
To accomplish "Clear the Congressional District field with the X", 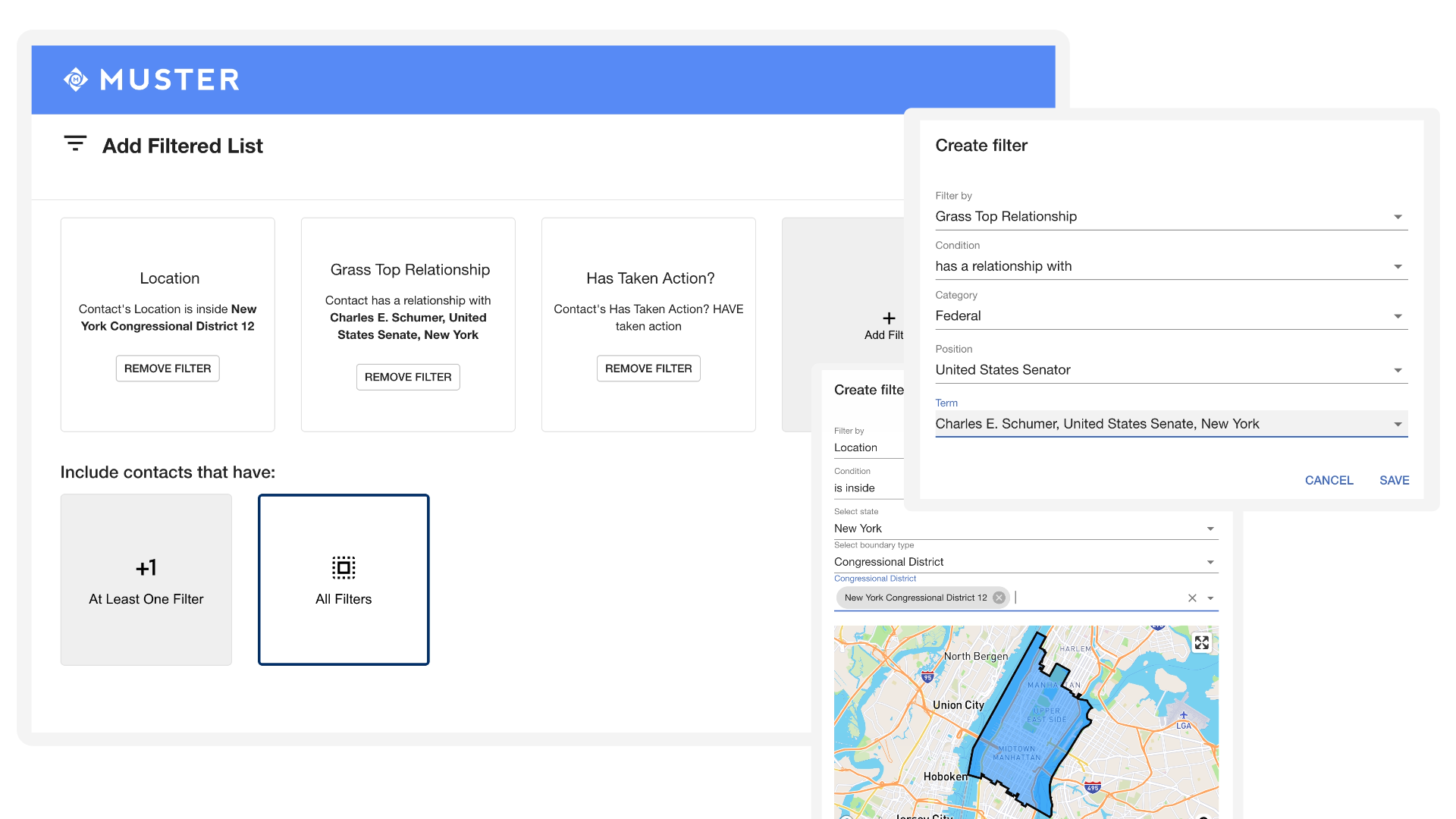I will click(x=1192, y=598).
